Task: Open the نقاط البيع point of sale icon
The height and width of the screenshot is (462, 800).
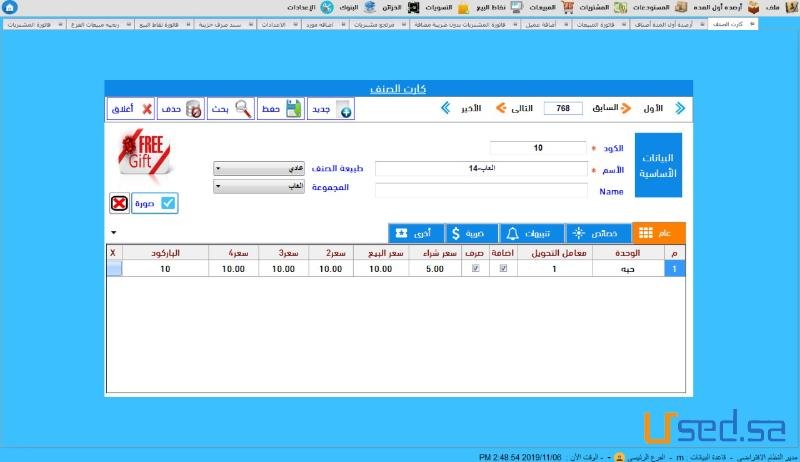Action: 516,7
